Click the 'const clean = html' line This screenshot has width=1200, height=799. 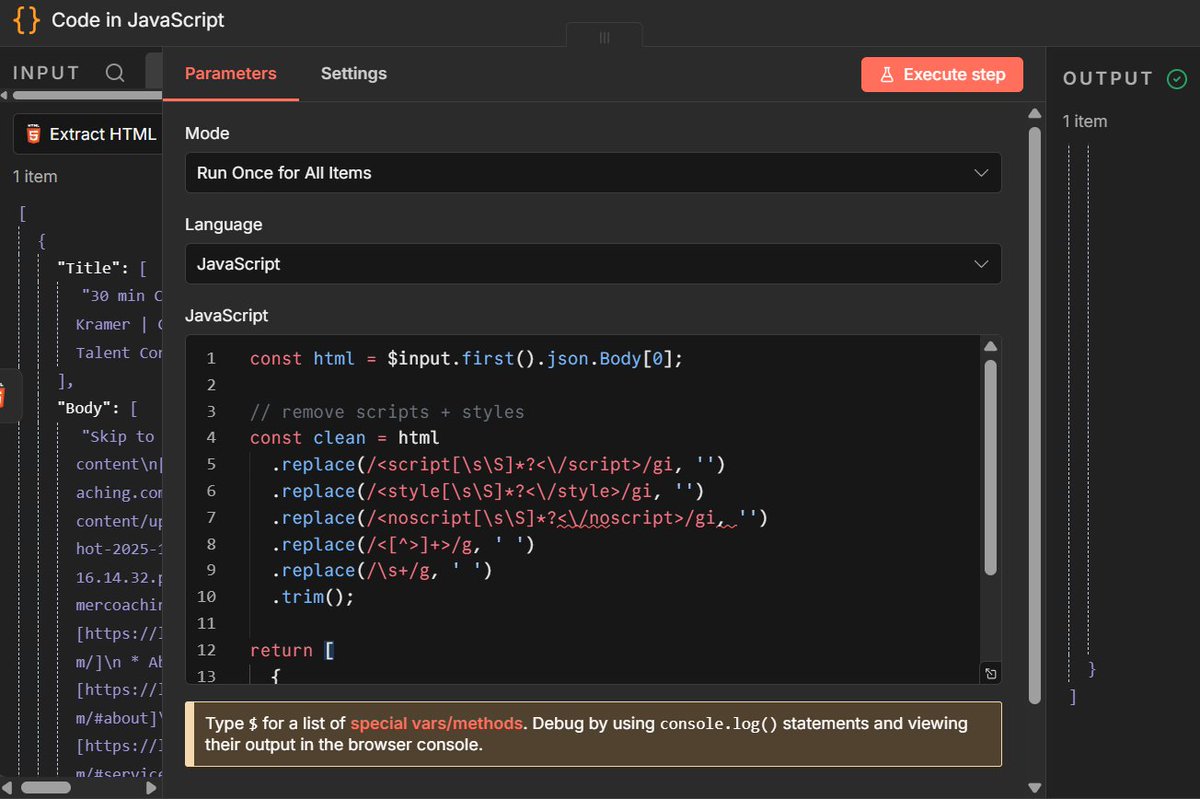tap(345, 437)
